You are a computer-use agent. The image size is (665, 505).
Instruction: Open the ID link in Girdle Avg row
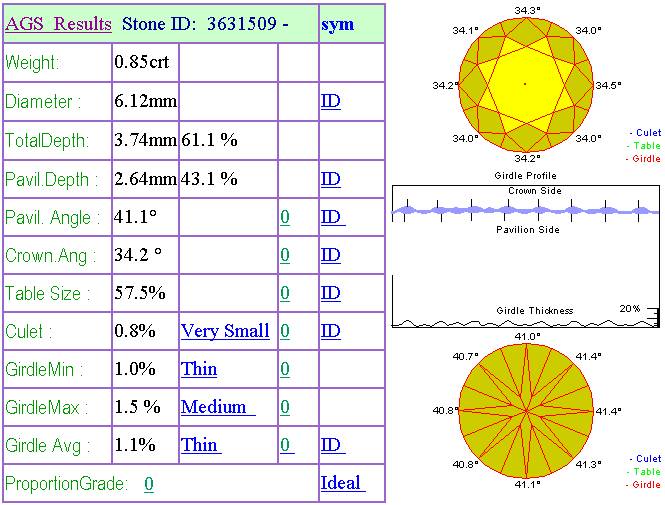(333, 445)
